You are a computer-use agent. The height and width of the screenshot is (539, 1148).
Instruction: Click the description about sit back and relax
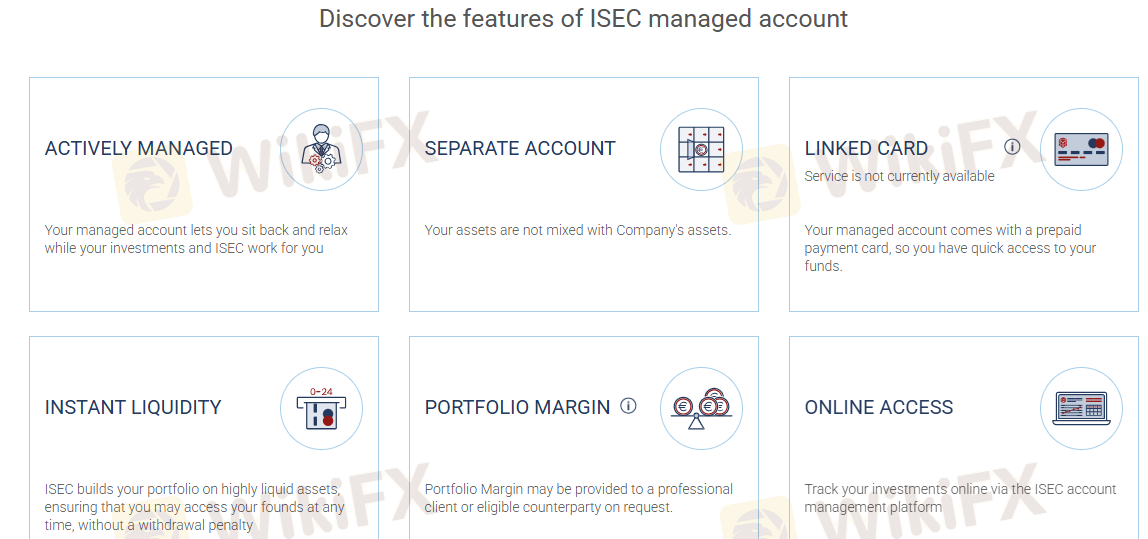click(x=196, y=239)
